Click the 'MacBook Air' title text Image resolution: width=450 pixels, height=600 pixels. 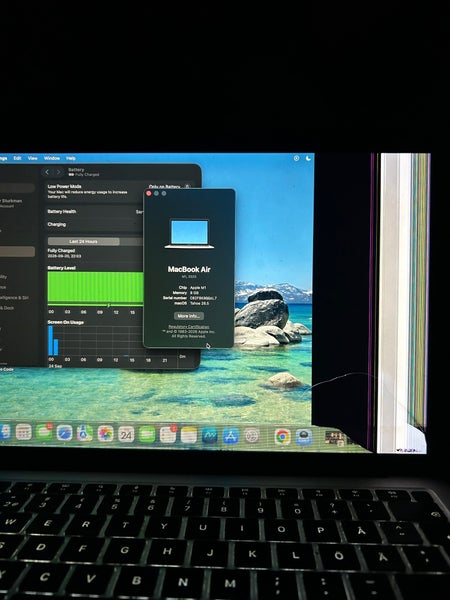[x=189, y=269]
